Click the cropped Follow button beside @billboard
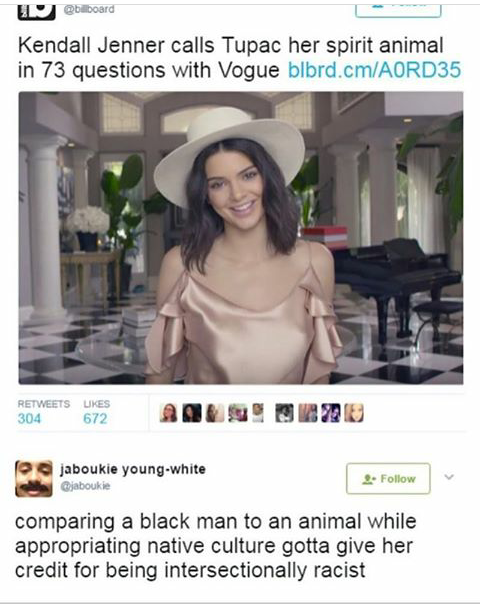 (398, 11)
